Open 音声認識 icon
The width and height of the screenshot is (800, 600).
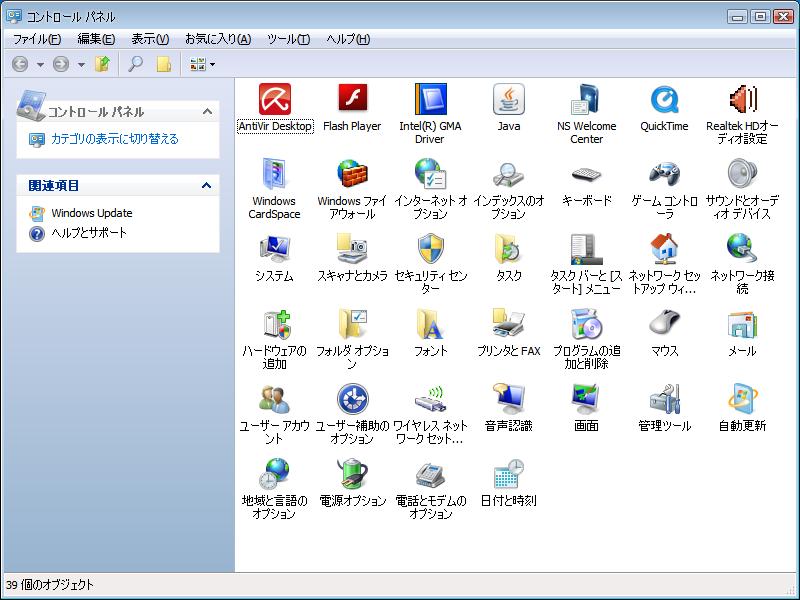point(509,399)
